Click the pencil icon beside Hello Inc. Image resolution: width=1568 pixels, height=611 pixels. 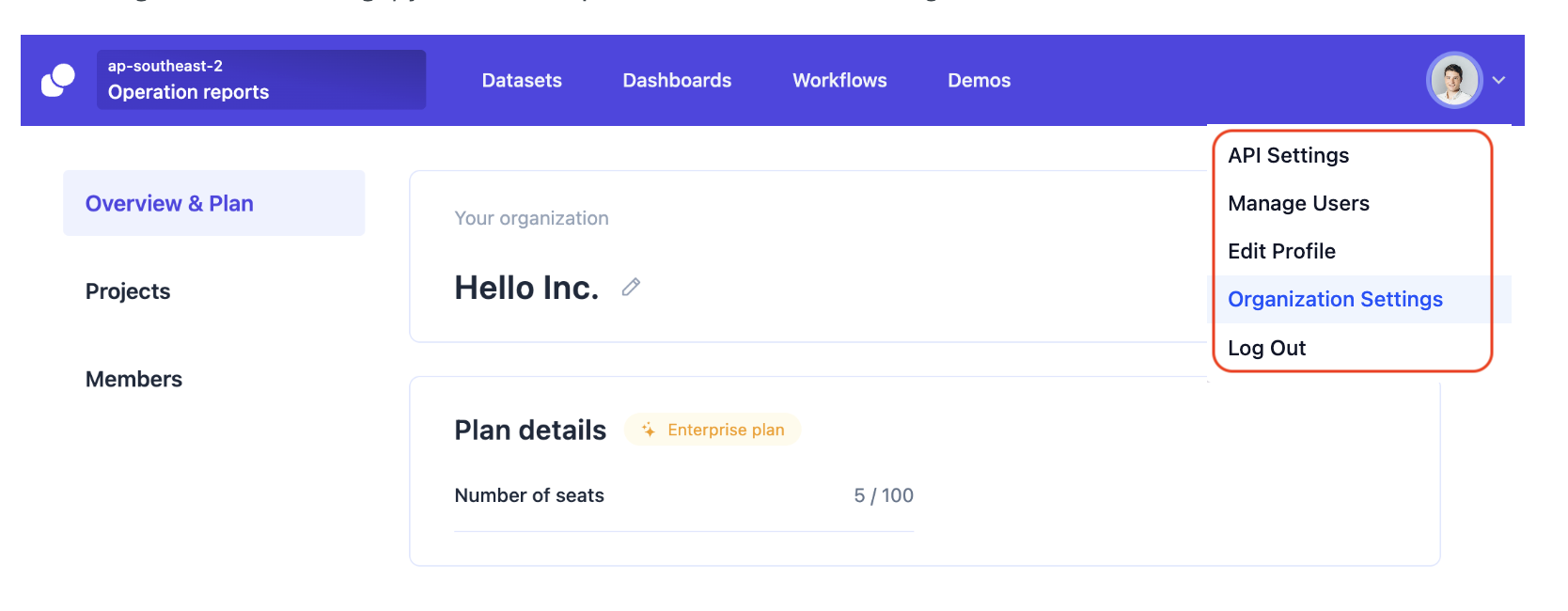pyautogui.click(x=631, y=288)
